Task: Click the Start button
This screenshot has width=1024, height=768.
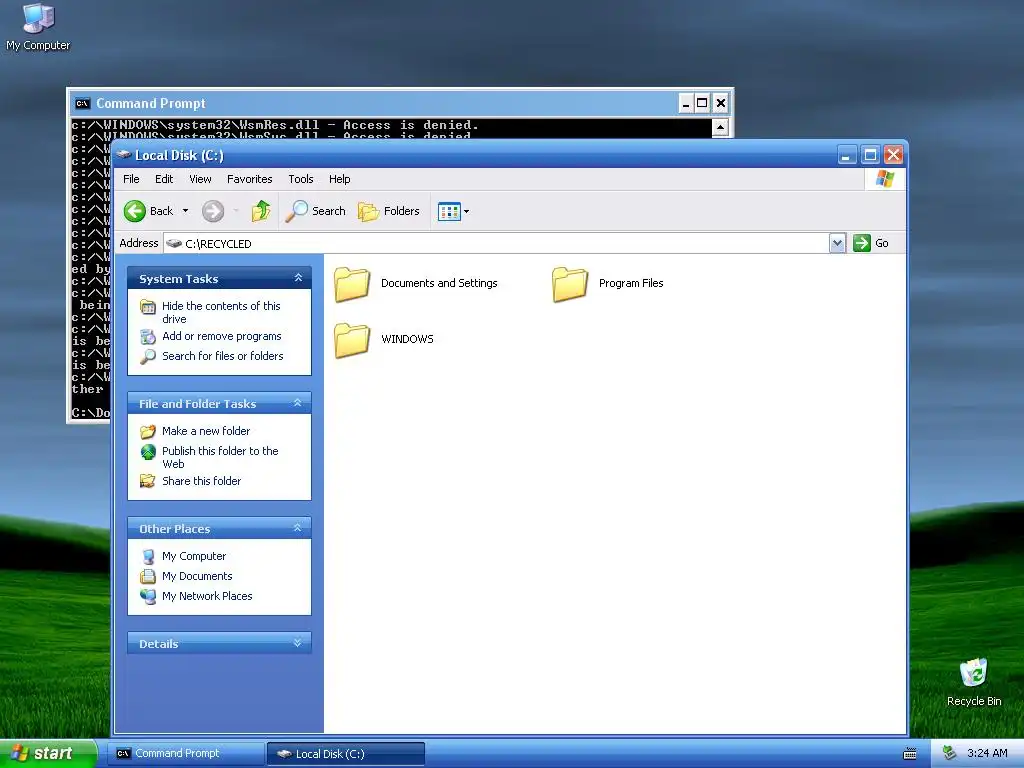Action: pos(48,753)
